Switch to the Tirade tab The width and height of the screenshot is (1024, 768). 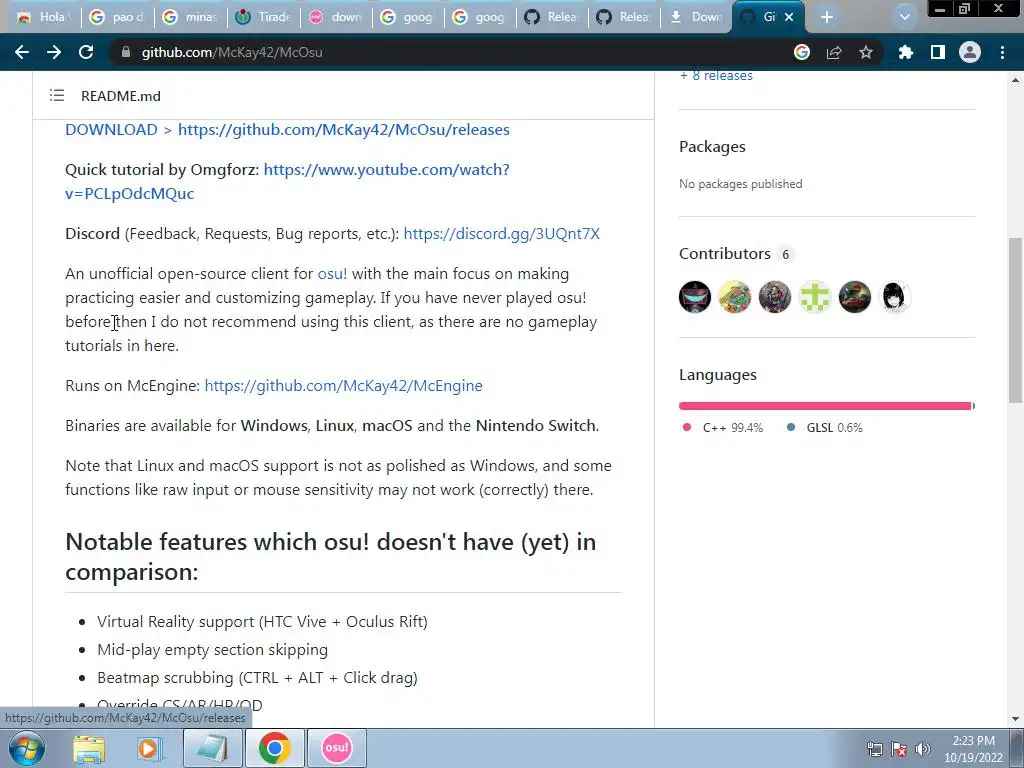pyautogui.click(x=263, y=18)
